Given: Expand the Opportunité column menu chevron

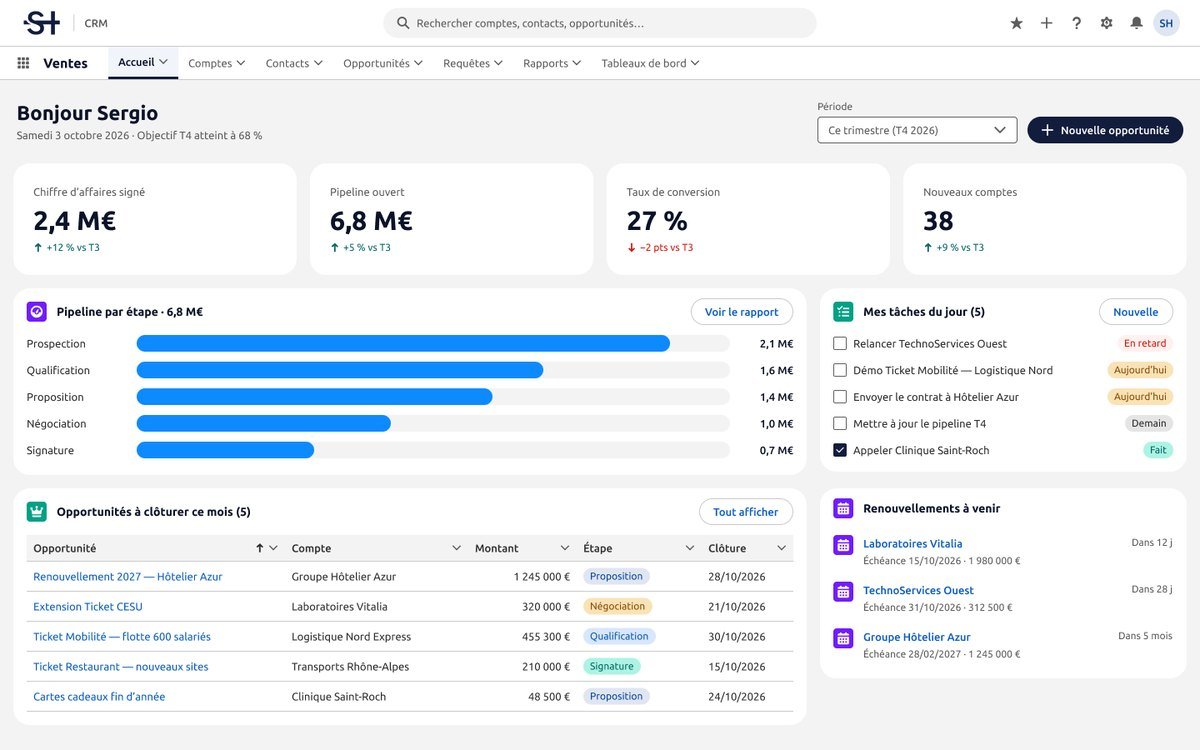Looking at the screenshot, I should click(274, 548).
